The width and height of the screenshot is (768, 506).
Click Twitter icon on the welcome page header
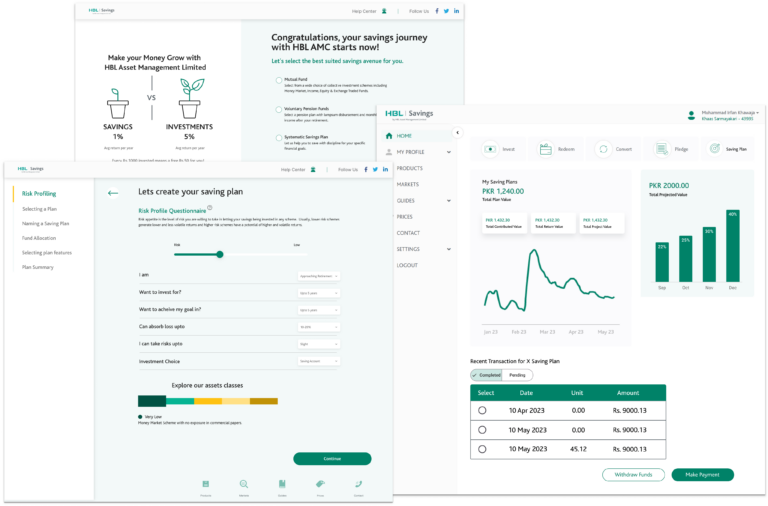tap(446, 11)
